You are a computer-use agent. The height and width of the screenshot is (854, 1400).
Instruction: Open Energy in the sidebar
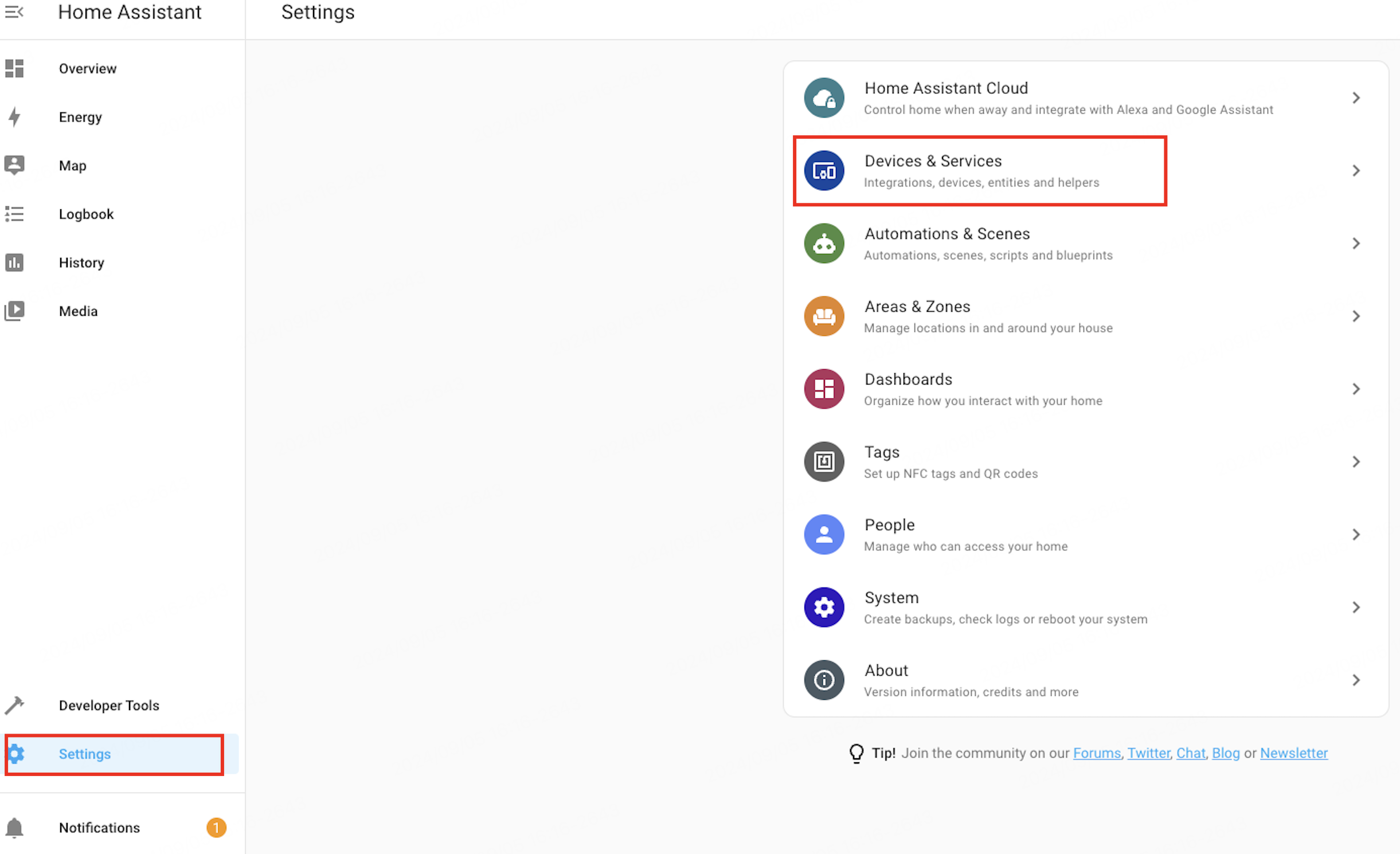pyautogui.click(x=80, y=117)
